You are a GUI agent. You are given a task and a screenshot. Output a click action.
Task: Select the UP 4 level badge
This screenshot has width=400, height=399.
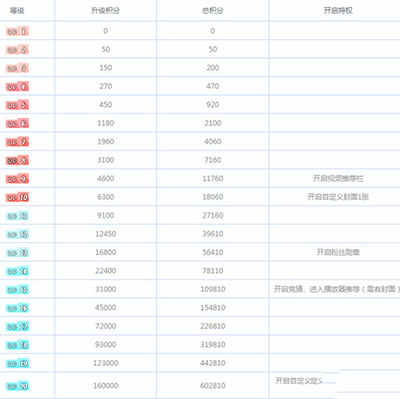coord(17,87)
